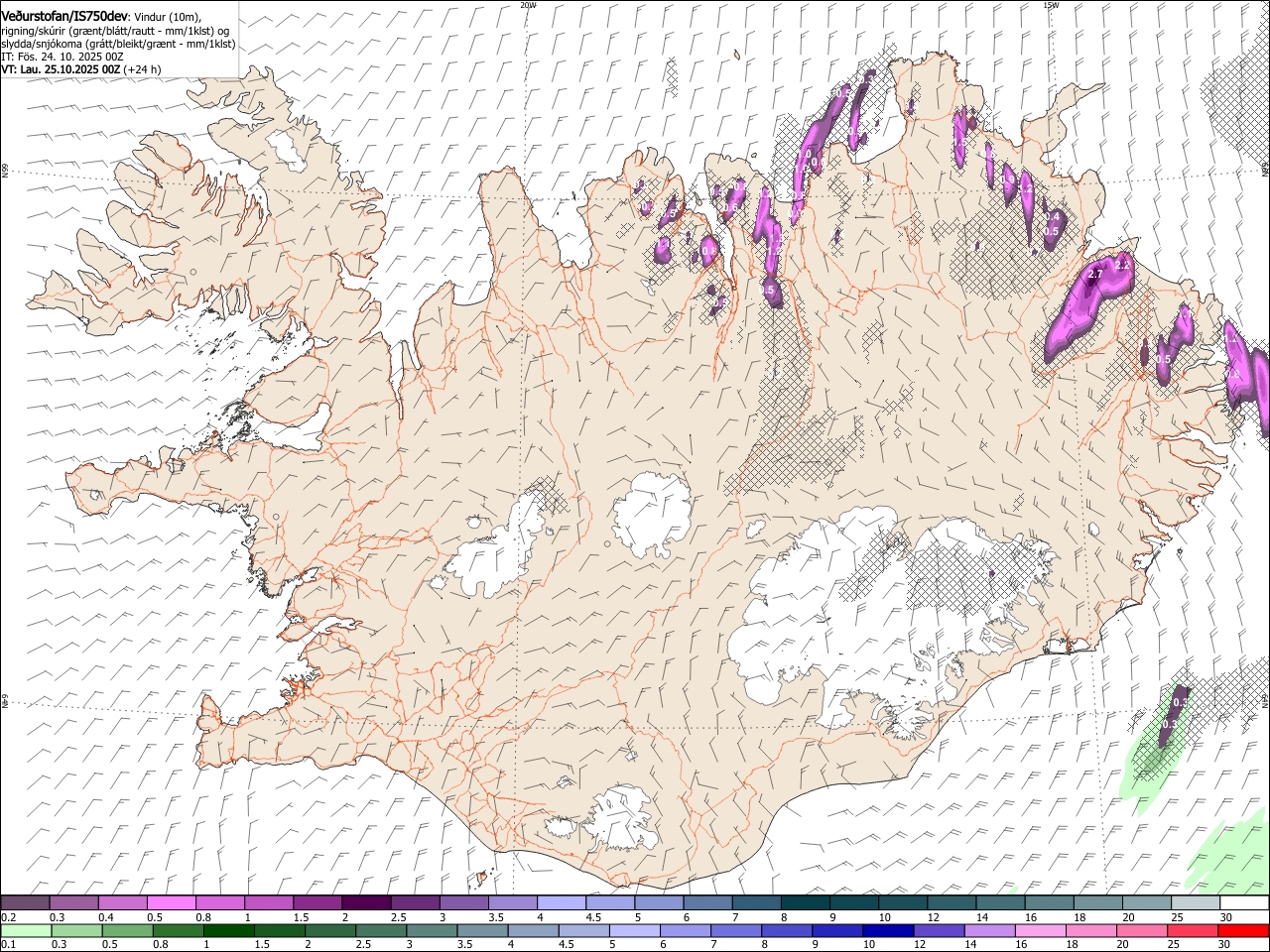1270x952 pixels.
Task: Select the pale green 0.1 swatch in lower legend row
Action: click(x=26, y=930)
